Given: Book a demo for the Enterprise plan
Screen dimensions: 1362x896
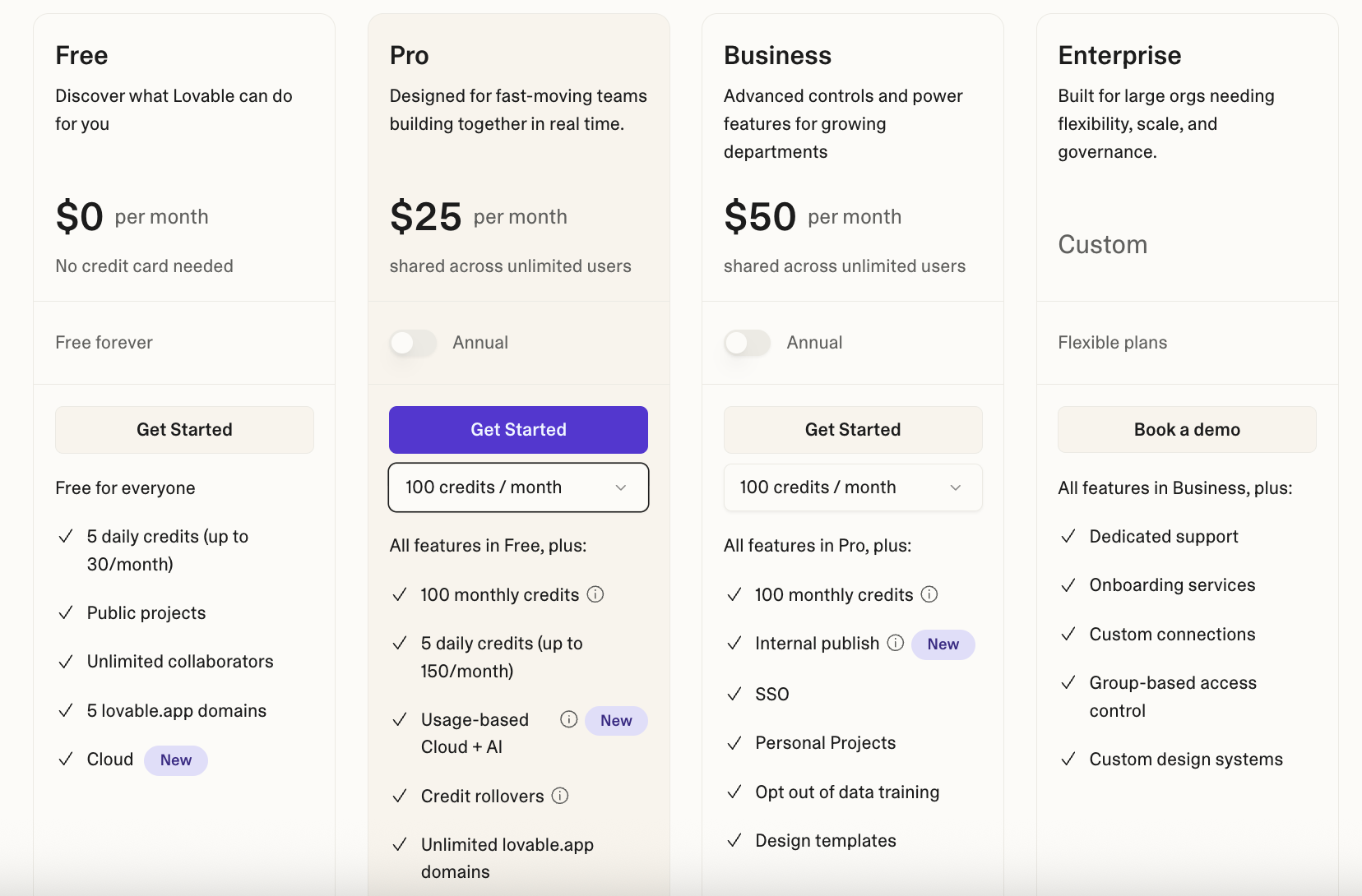Looking at the screenshot, I should tap(1187, 430).
